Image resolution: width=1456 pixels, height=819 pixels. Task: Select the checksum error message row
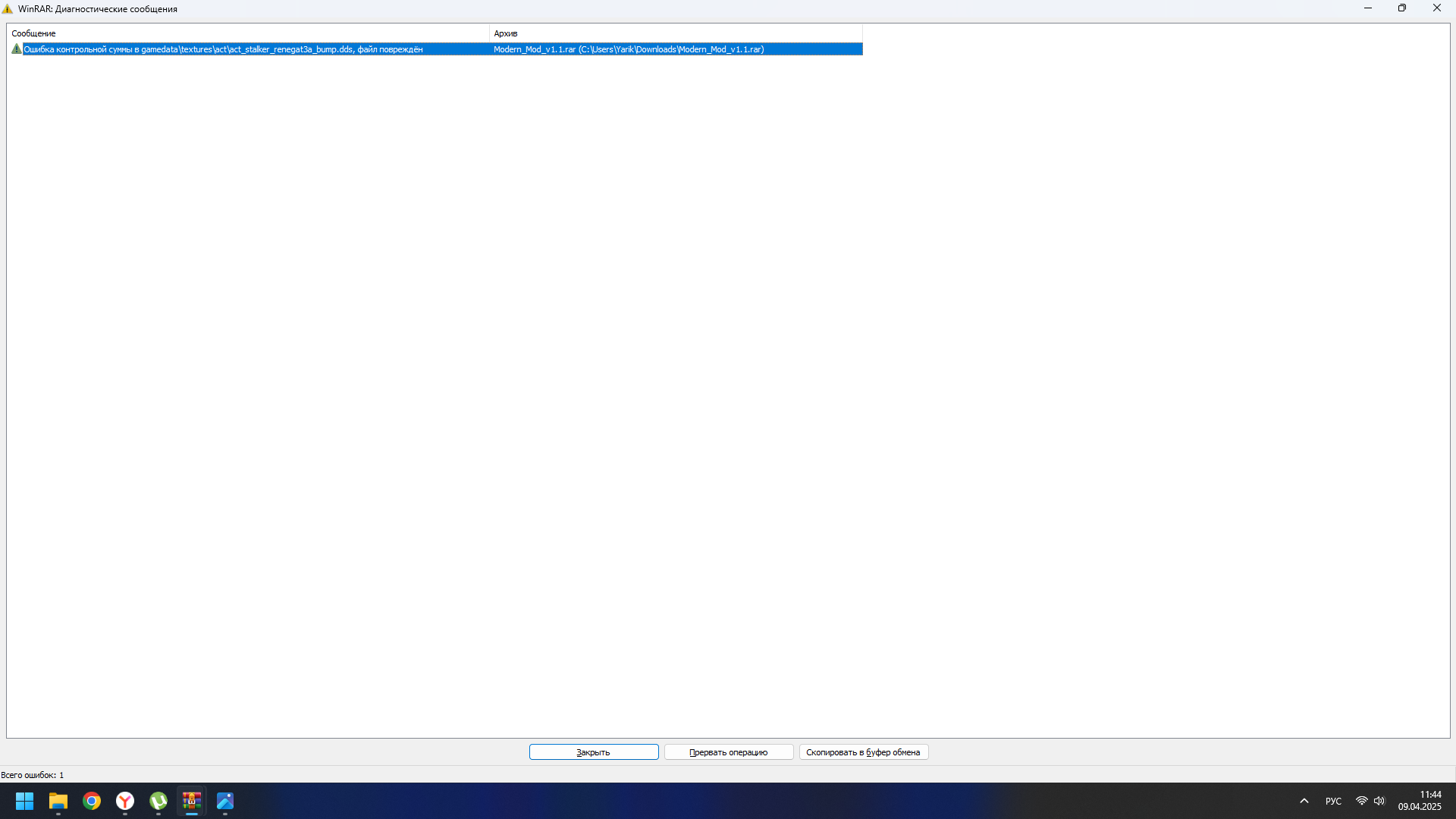pyautogui.click(x=223, y=49)
